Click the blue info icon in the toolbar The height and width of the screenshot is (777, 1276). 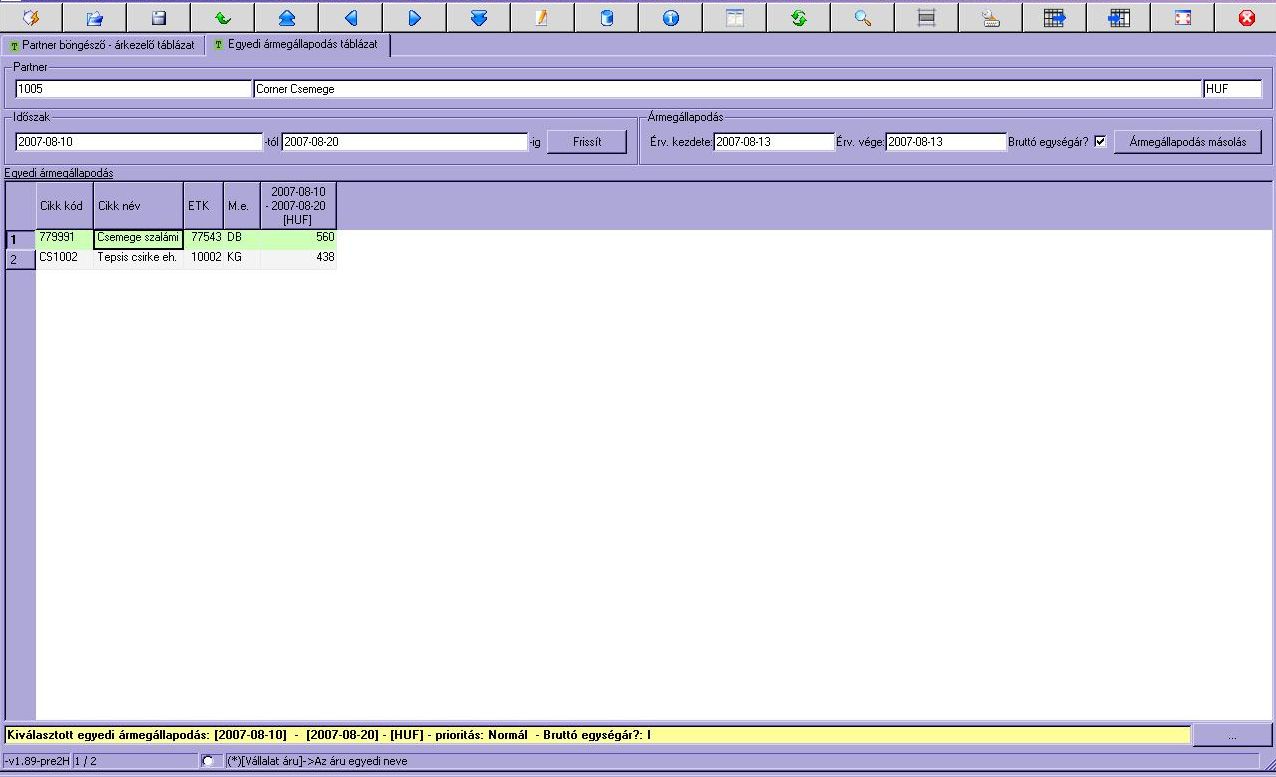(671, 18)
